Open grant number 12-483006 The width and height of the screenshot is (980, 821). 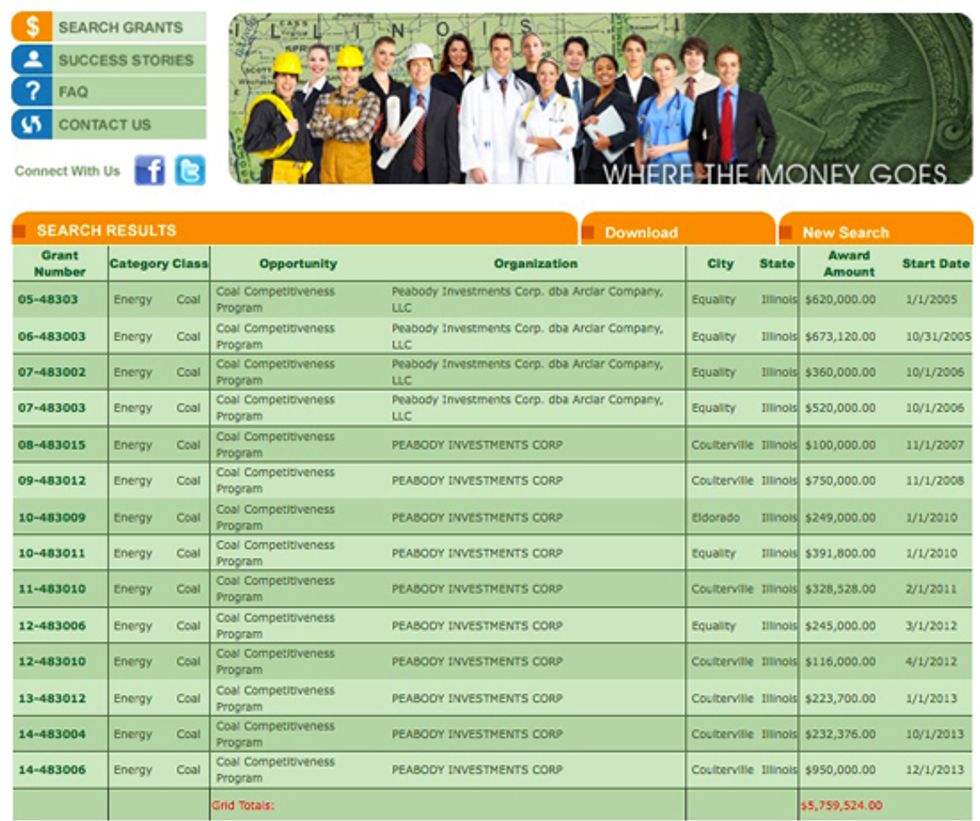(52, 625)
